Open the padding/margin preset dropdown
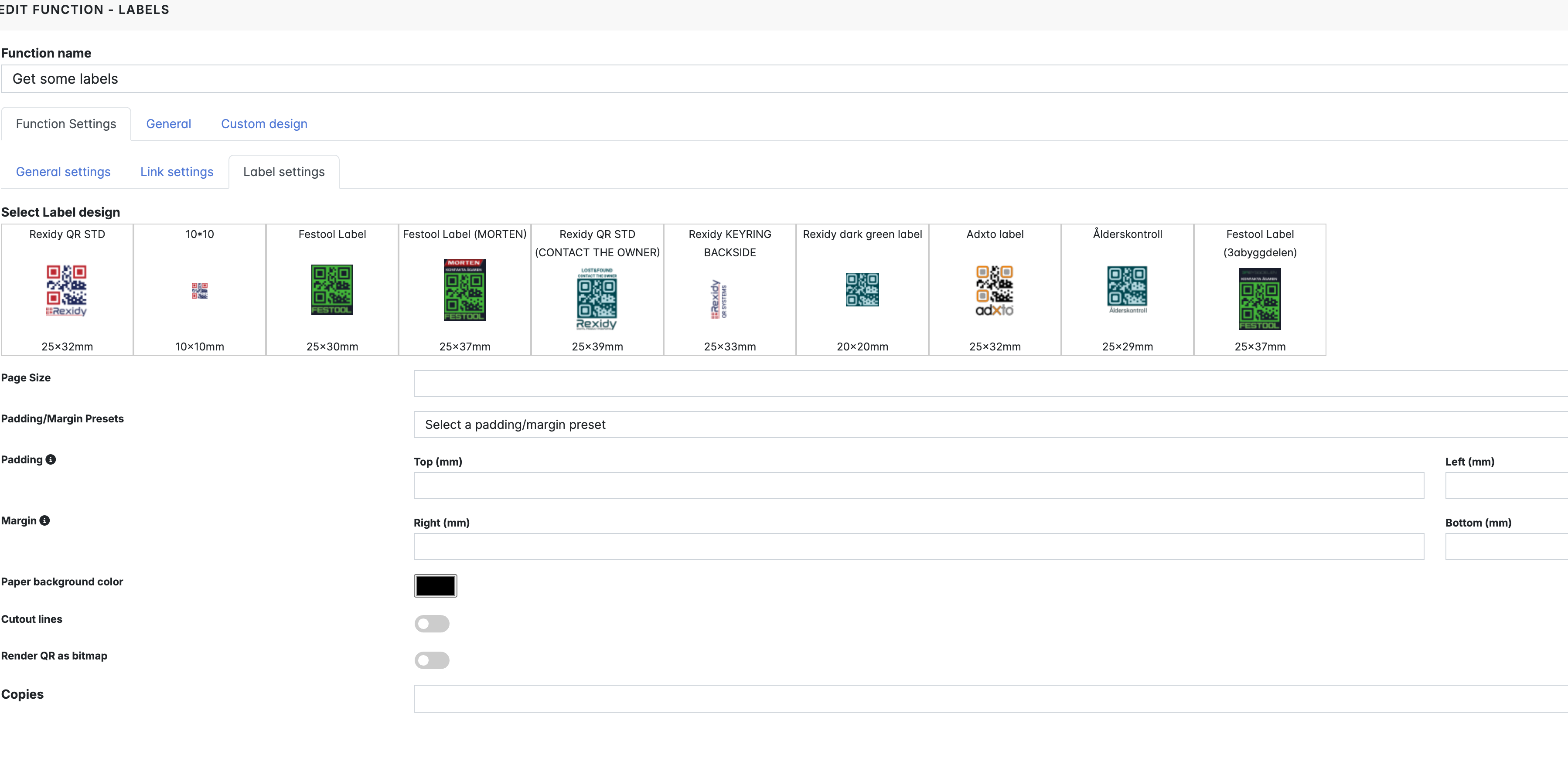Screen dimensions: 1568x775 pyautogui.click(x=990, y=425)
